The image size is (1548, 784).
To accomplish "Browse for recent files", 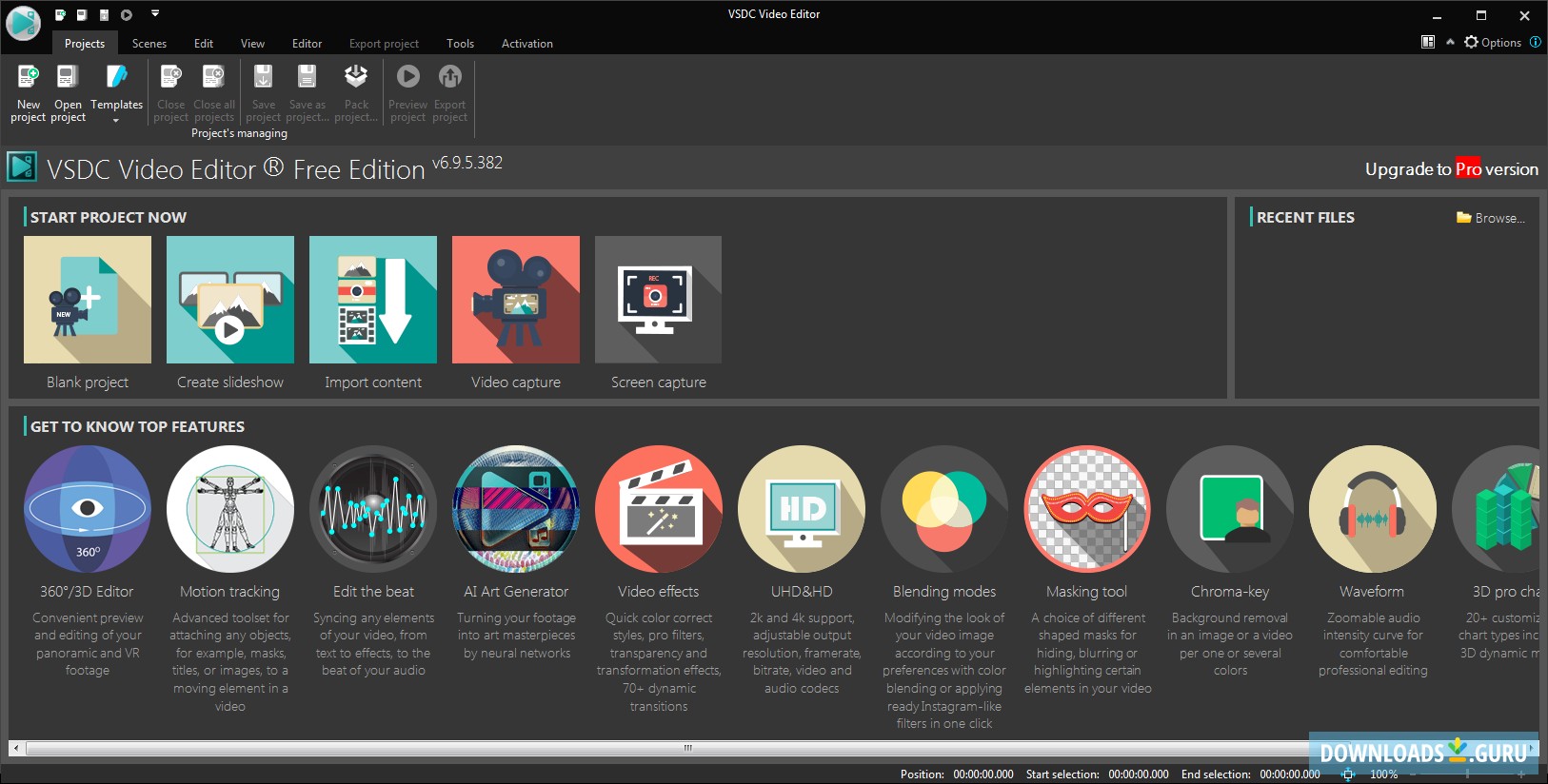I will pyautogui.click(x=1491, y=218).
